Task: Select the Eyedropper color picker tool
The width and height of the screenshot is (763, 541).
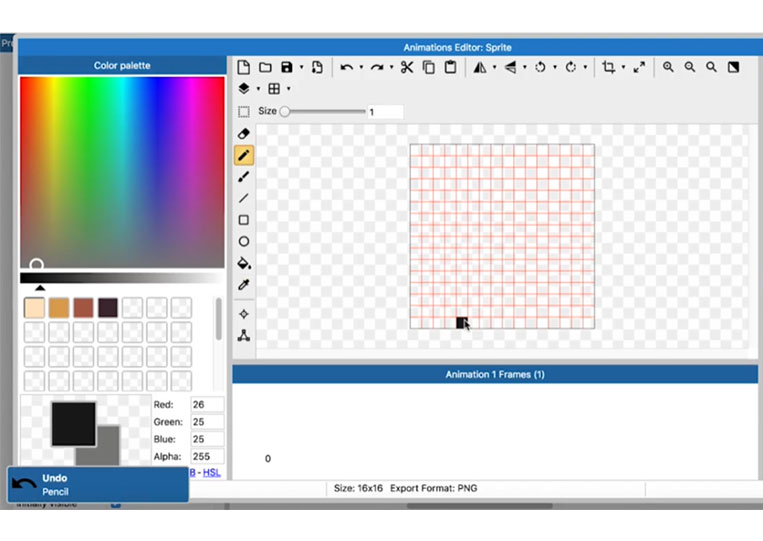Action: pyautogui.click(x=244, y=285)
